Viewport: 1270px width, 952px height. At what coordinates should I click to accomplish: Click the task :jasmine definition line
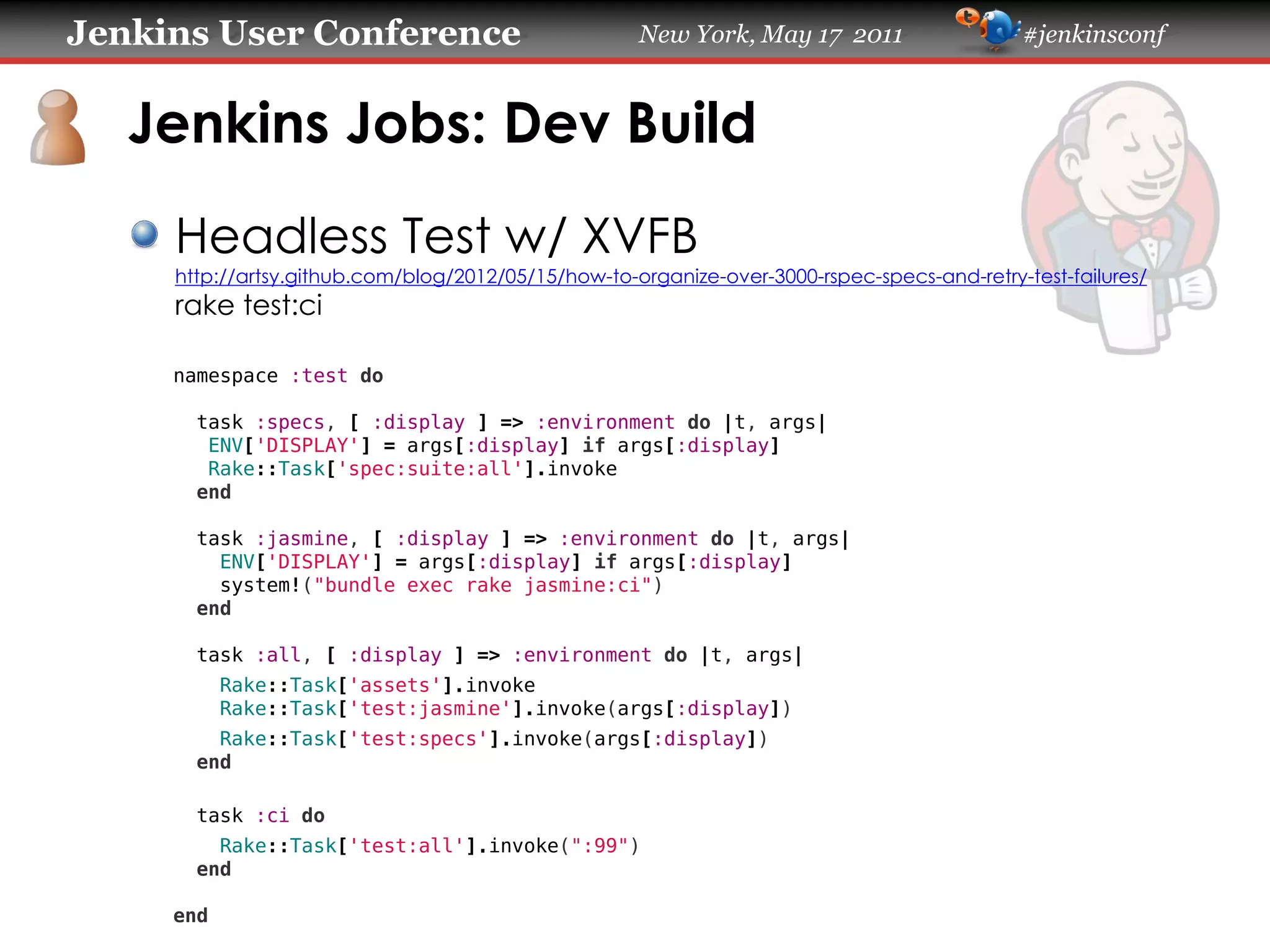522,539
